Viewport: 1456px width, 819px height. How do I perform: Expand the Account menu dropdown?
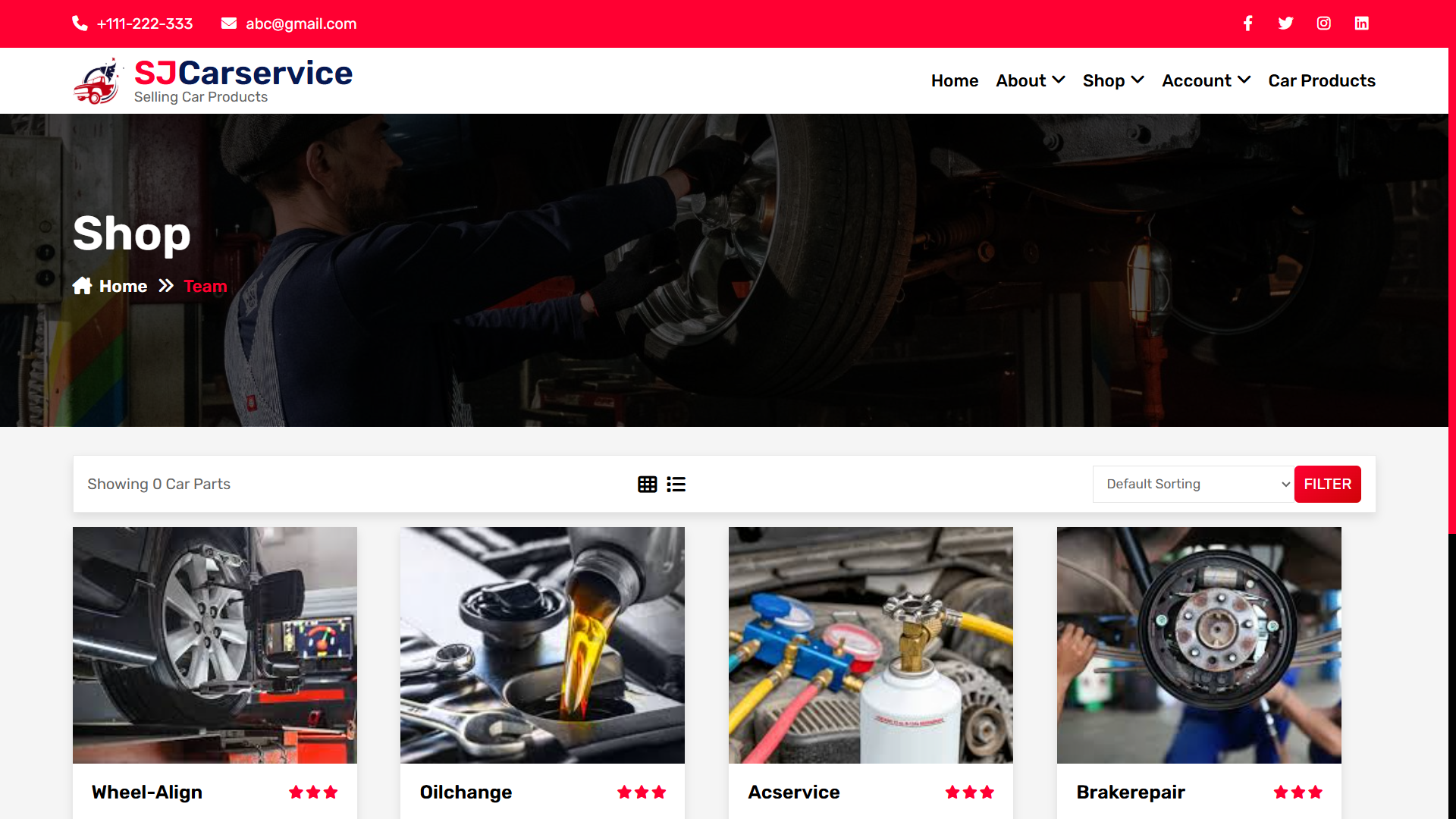(1206, 80)
